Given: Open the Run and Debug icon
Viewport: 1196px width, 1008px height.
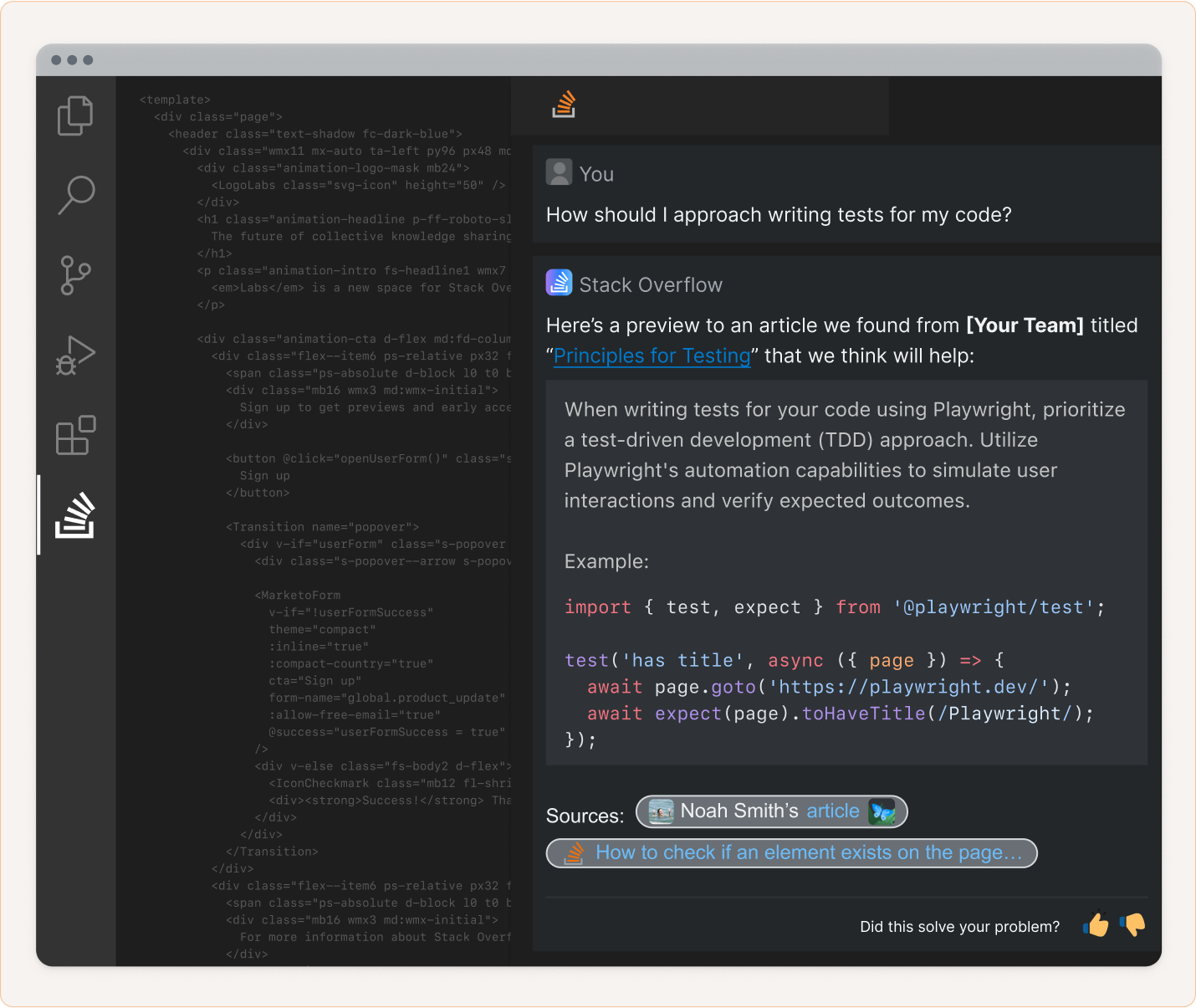Looking at the screenshot, I should click(75, 356).
